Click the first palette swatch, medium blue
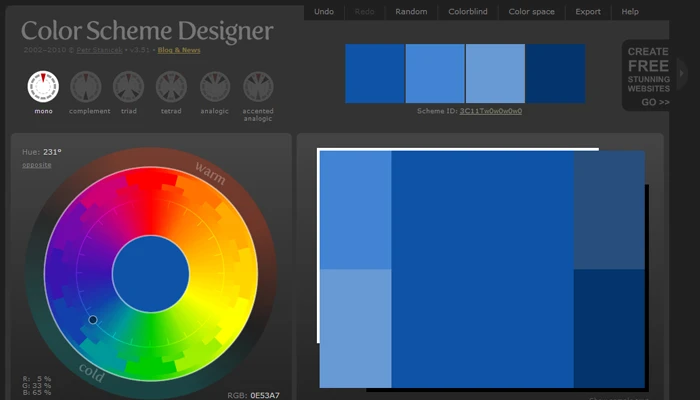Image resolution: width=700 pixels, height=400 pixels. pyautogui.click(x=375, y=74)
